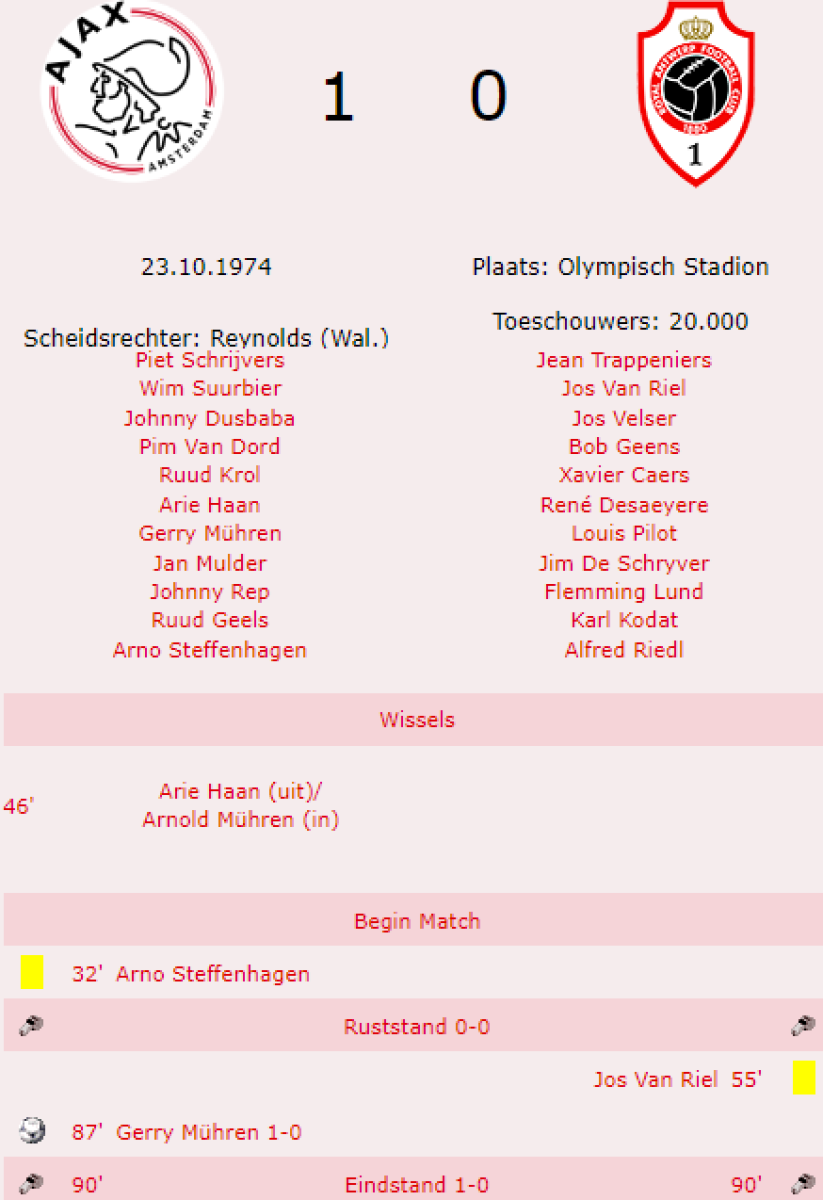Click the Eindstand 1-0 final score text
823x1200 pixels.
416,1185
